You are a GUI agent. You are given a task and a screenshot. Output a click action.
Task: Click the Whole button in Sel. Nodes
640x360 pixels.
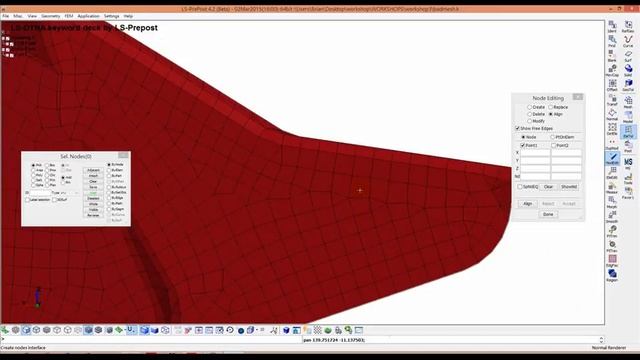tap(93, 204)
